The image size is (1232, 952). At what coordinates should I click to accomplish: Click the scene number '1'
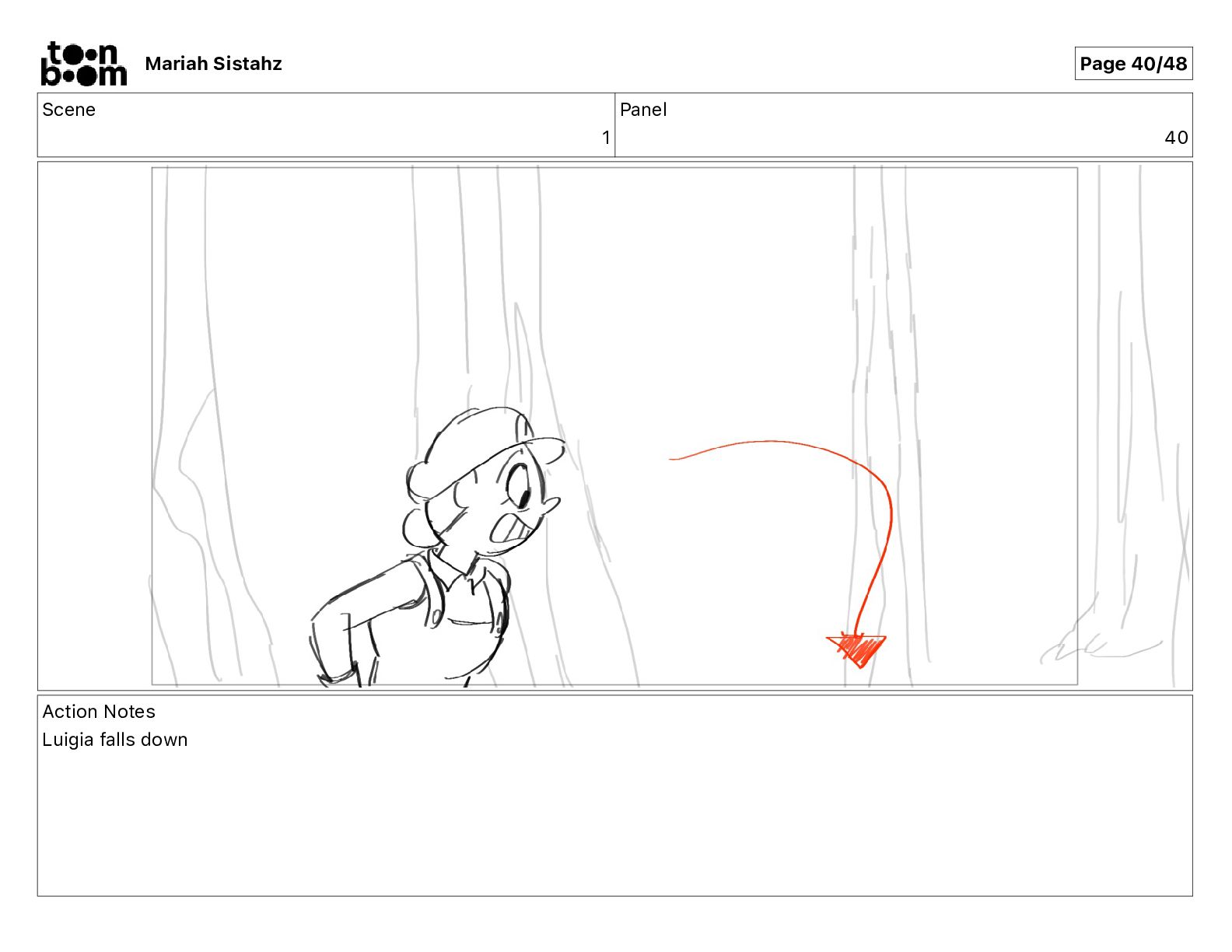(x=606, y=138)
